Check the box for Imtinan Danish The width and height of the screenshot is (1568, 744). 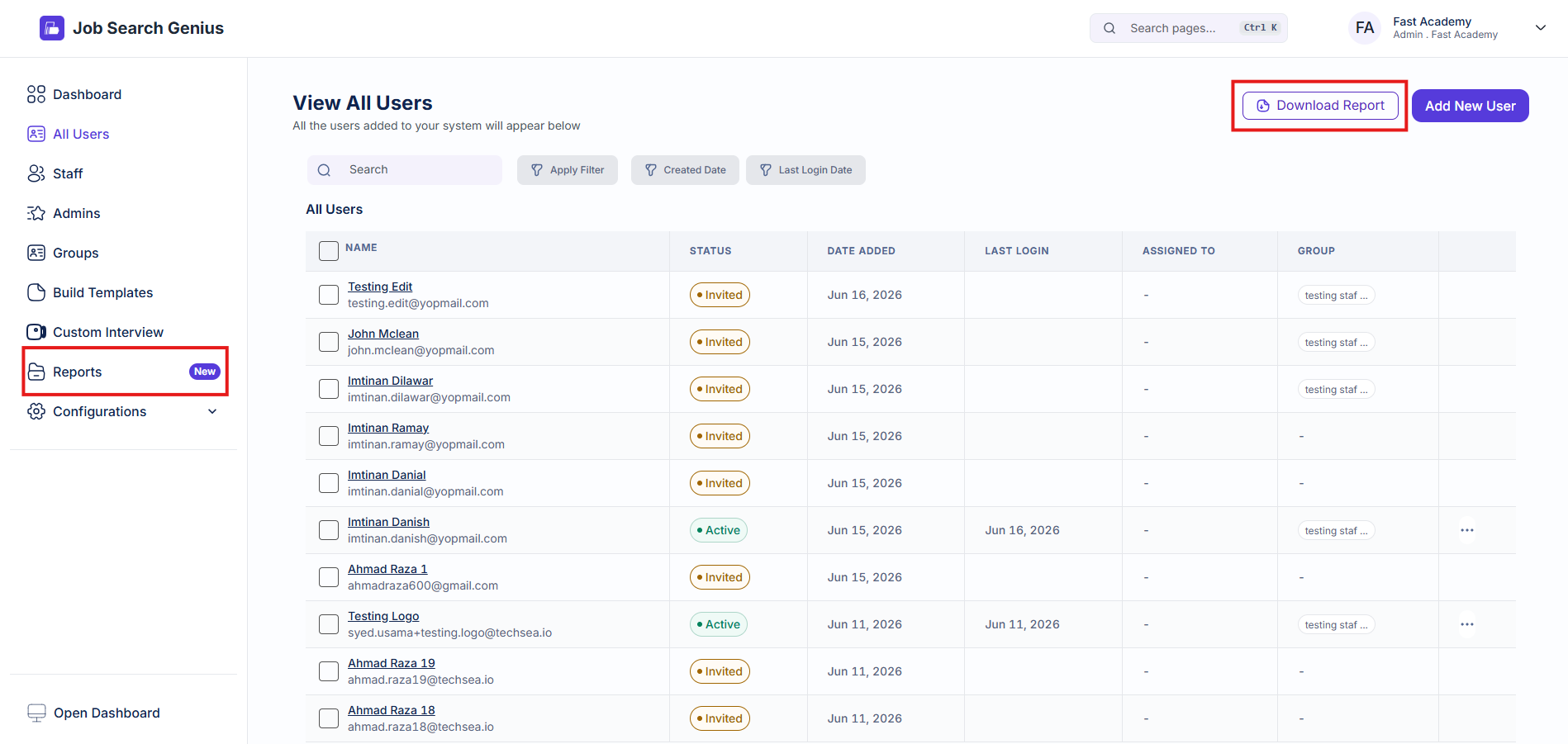click(329, 530)
